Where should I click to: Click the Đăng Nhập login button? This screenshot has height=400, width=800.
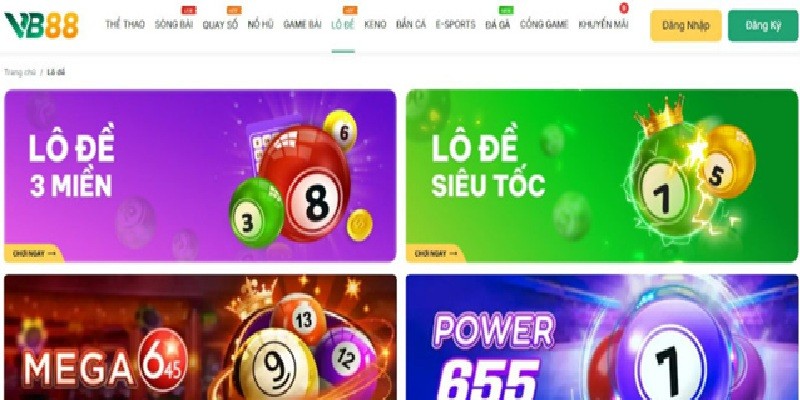tap(686, 26)
